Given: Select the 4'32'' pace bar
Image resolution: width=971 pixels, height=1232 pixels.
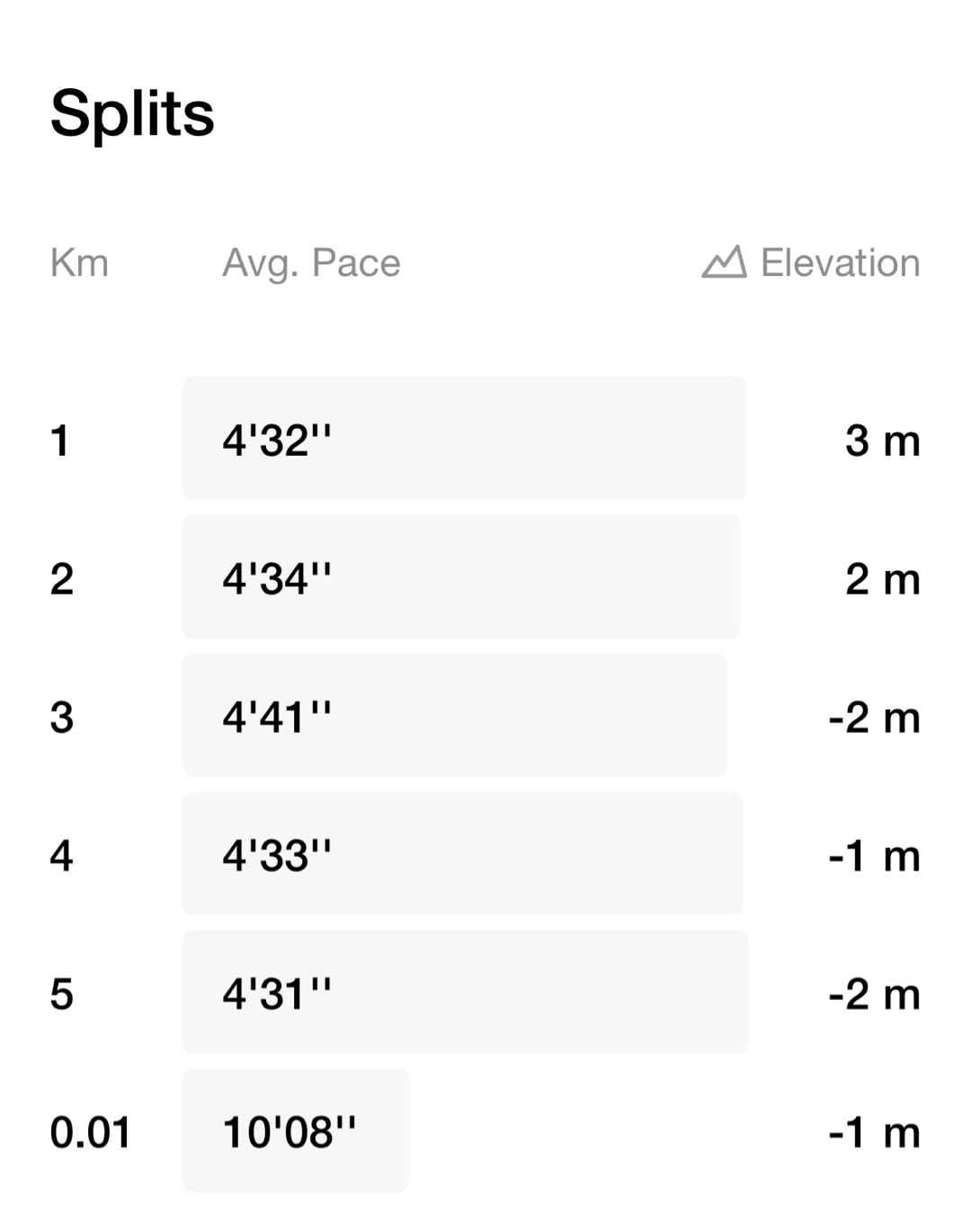Looking at the screenshot, I should [464, 439].
